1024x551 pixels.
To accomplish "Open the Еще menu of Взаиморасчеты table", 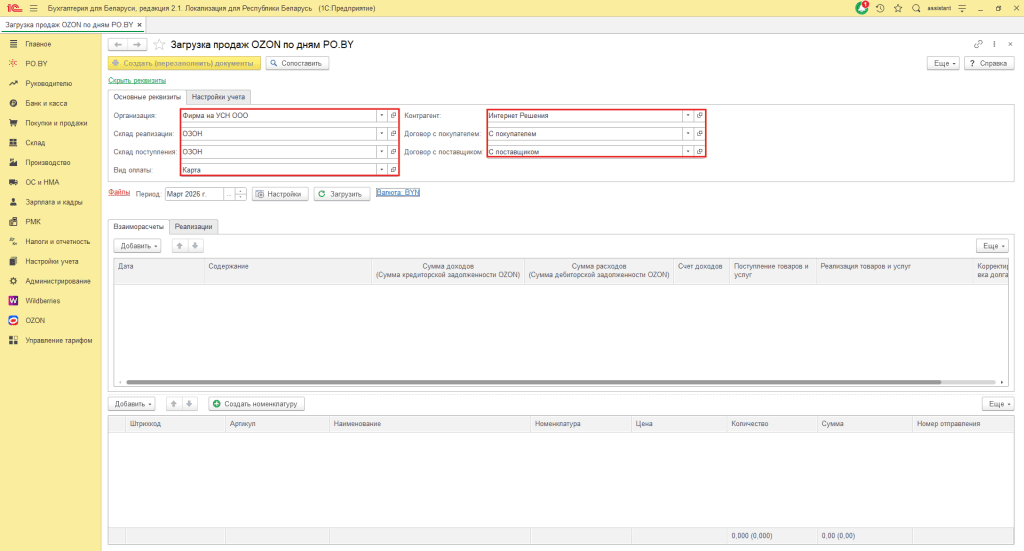I will [993, 246].
